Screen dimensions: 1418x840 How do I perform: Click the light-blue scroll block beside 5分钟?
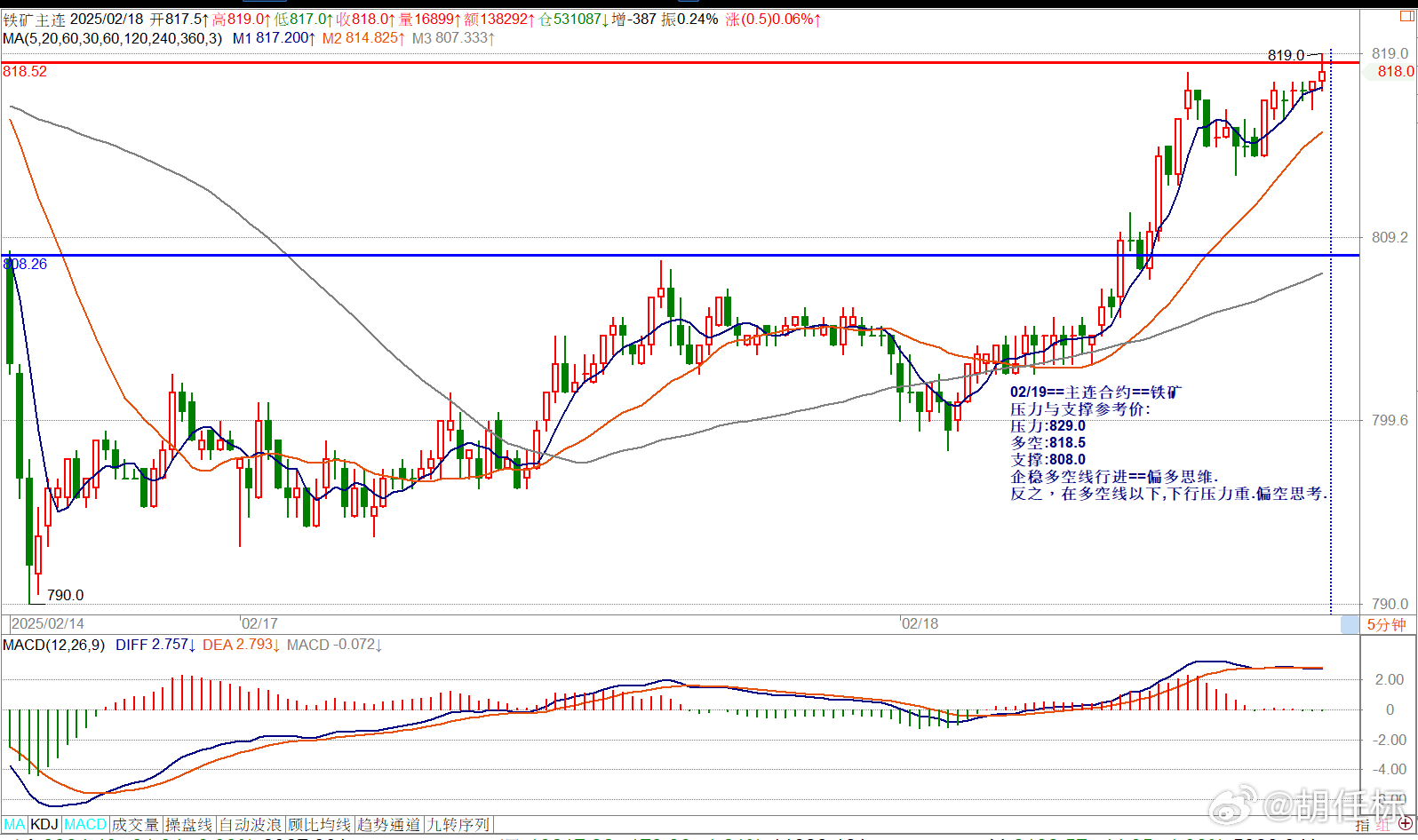point(1350,624)
